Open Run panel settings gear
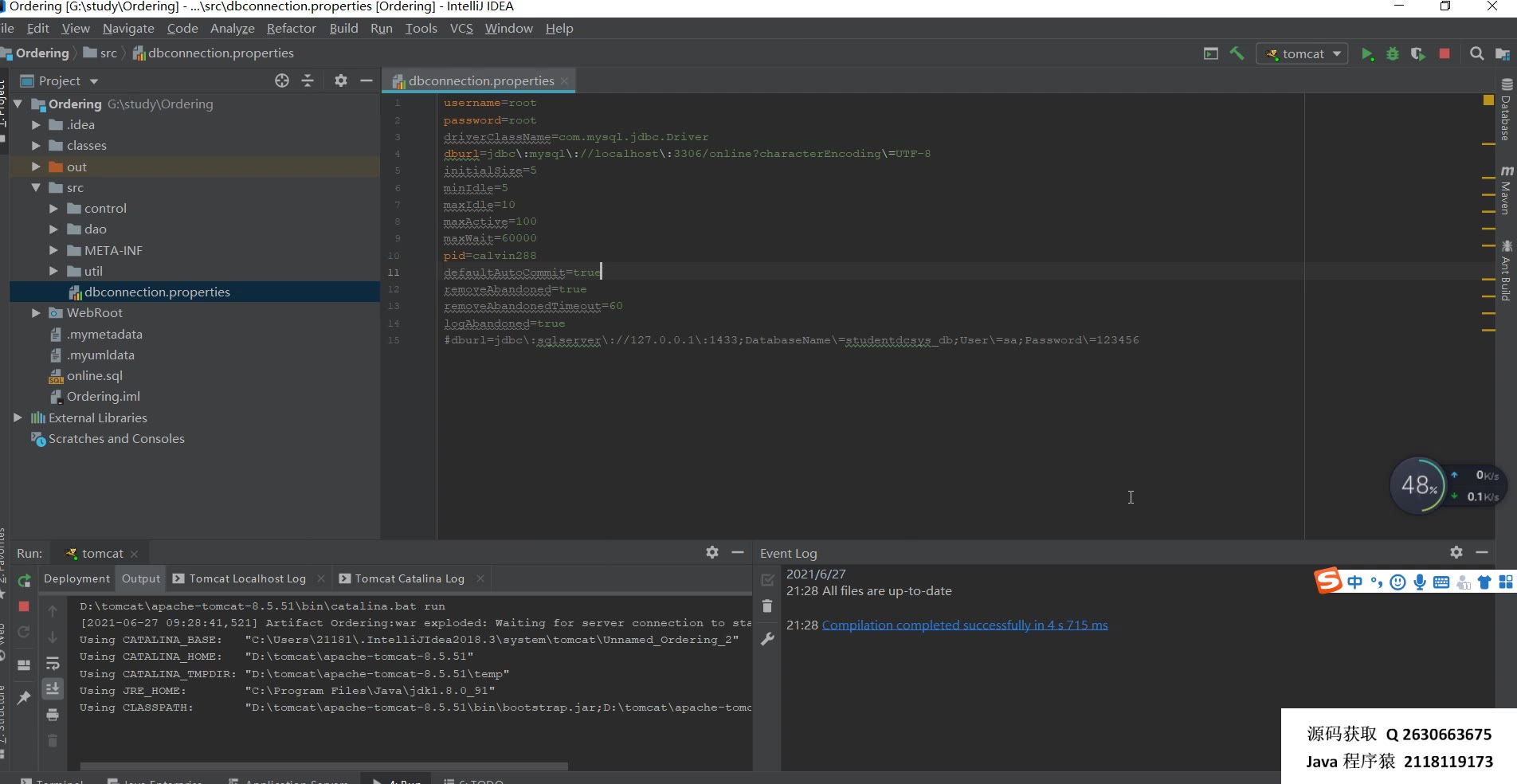This screenshot has height=784, width=1517. [712, 552]
